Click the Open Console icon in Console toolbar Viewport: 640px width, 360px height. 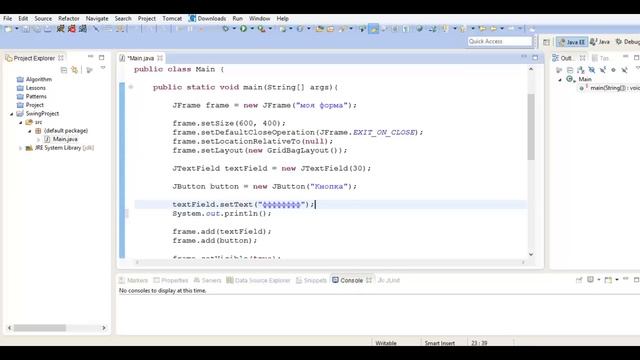point(608,280)
